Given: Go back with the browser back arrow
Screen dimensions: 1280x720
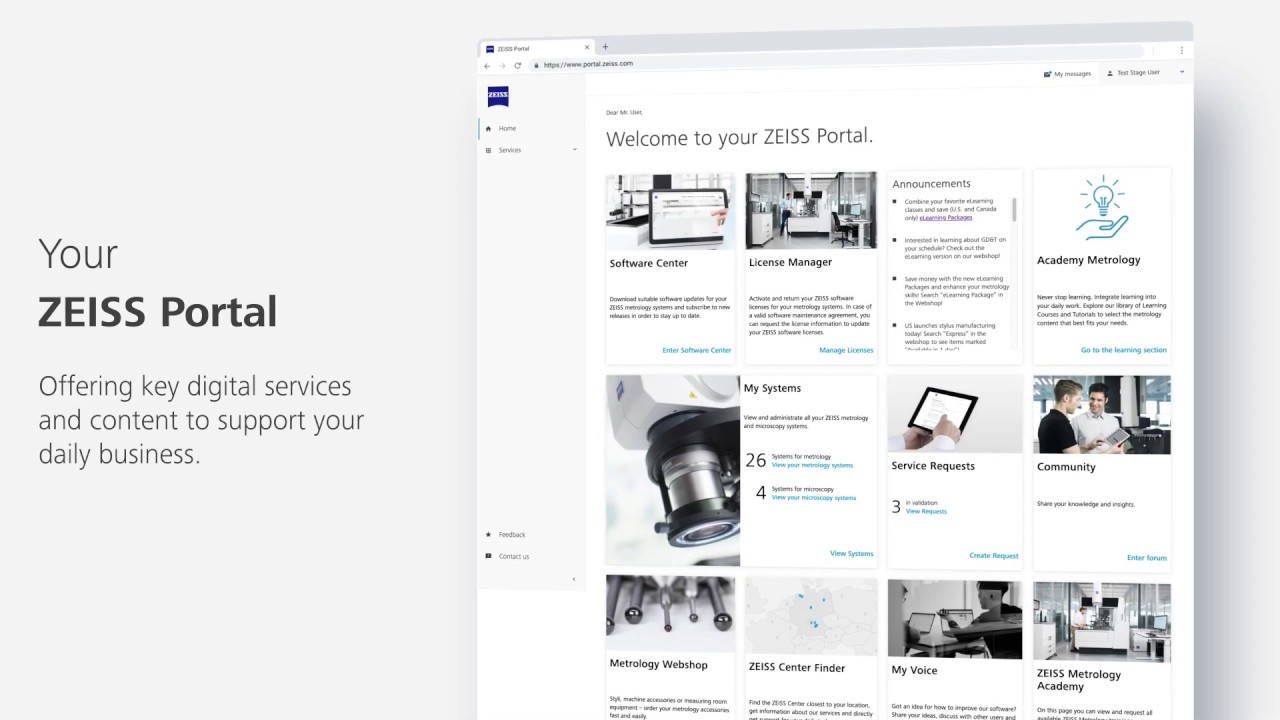Looking at the screenshot, I should (487, 66).
